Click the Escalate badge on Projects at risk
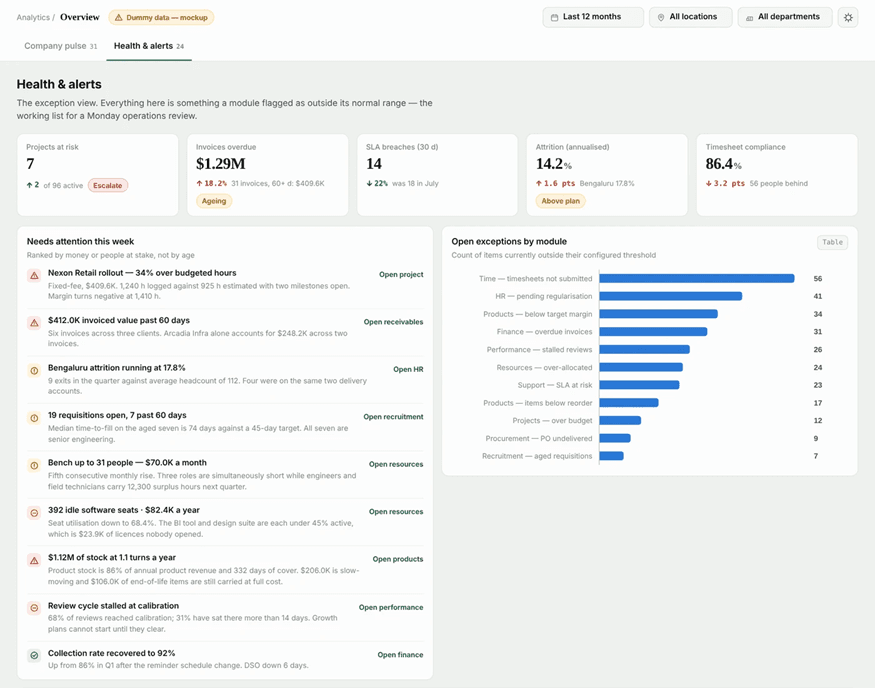 click(x=108, y=185)
